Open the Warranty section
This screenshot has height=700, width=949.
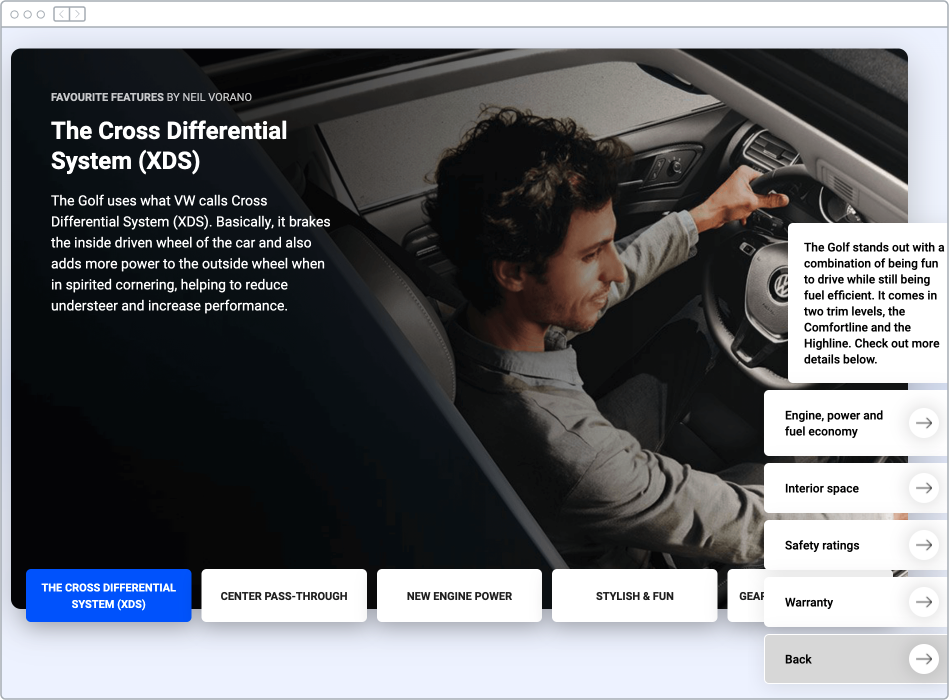point(856,602)
